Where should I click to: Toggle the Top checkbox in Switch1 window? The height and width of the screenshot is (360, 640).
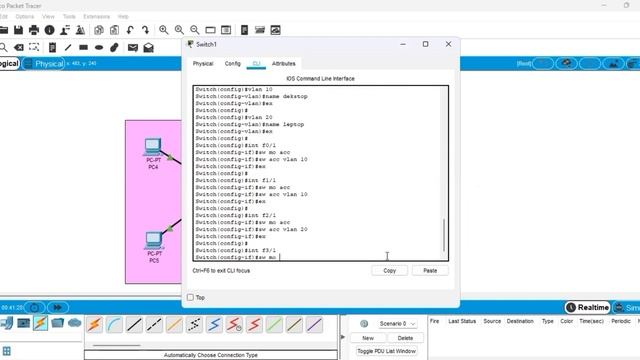(x=190, y=297)
